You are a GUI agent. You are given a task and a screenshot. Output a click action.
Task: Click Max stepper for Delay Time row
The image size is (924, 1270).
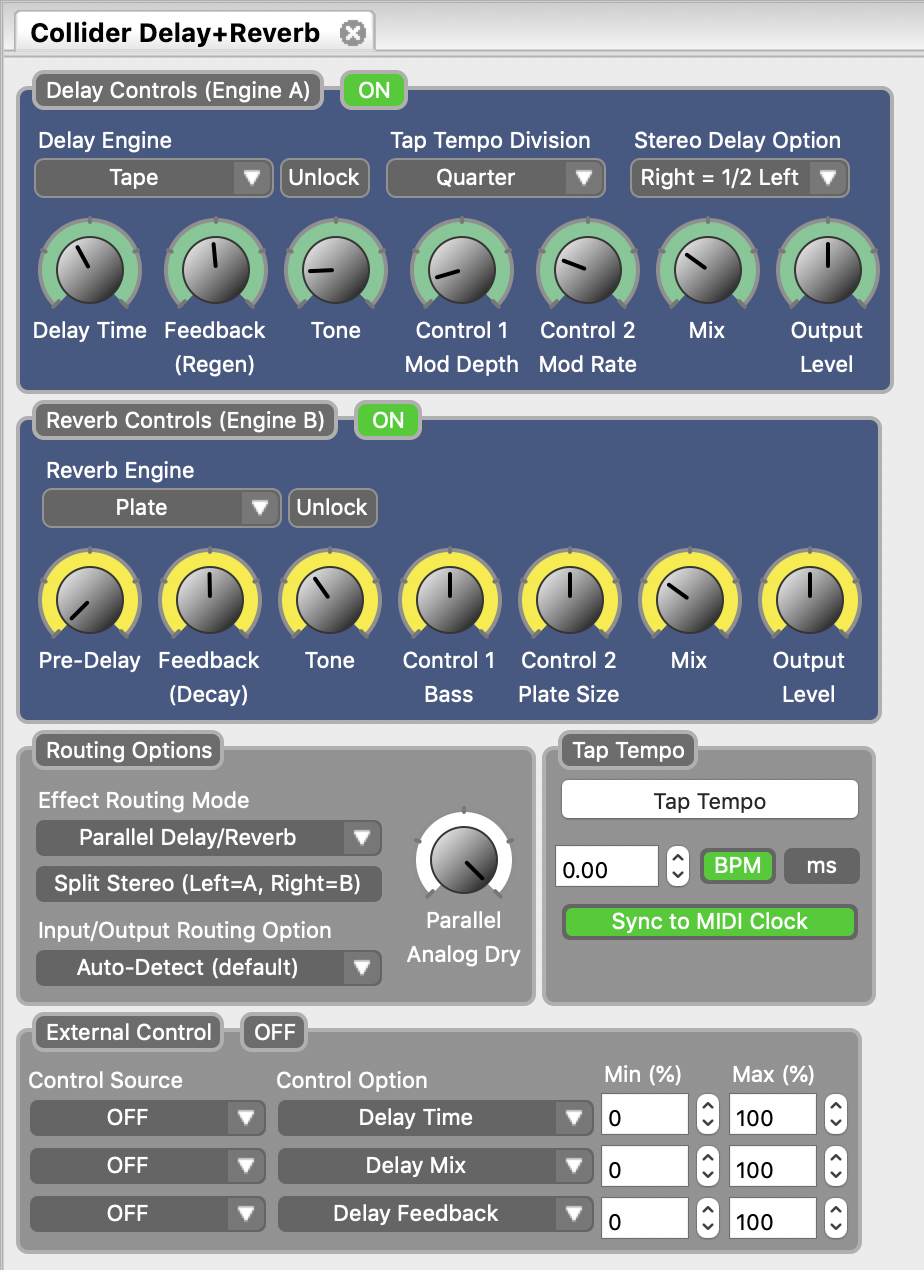pyautogui.click(x=836, y=1115)
